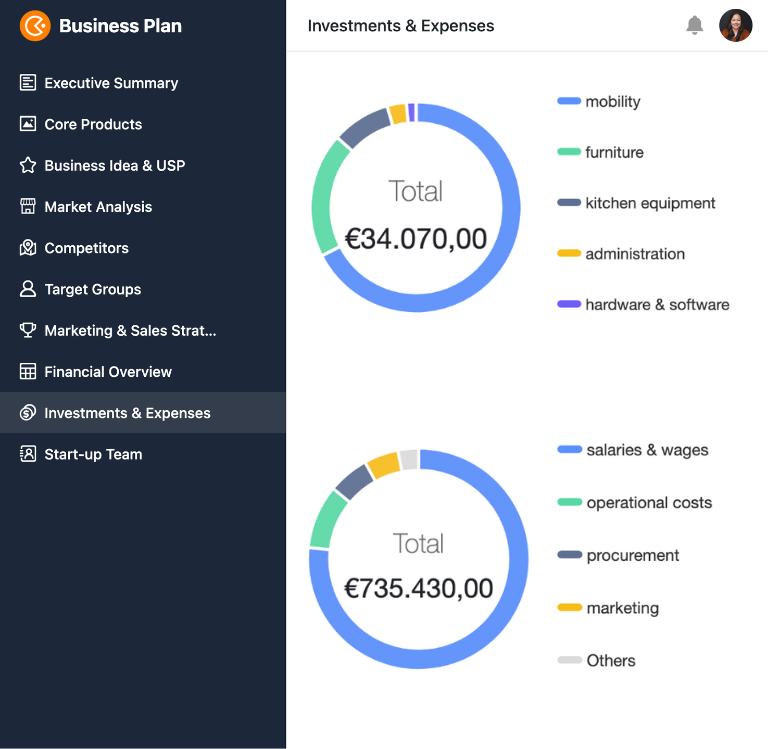Select the Executive Summary document icon

pos(28,83)
